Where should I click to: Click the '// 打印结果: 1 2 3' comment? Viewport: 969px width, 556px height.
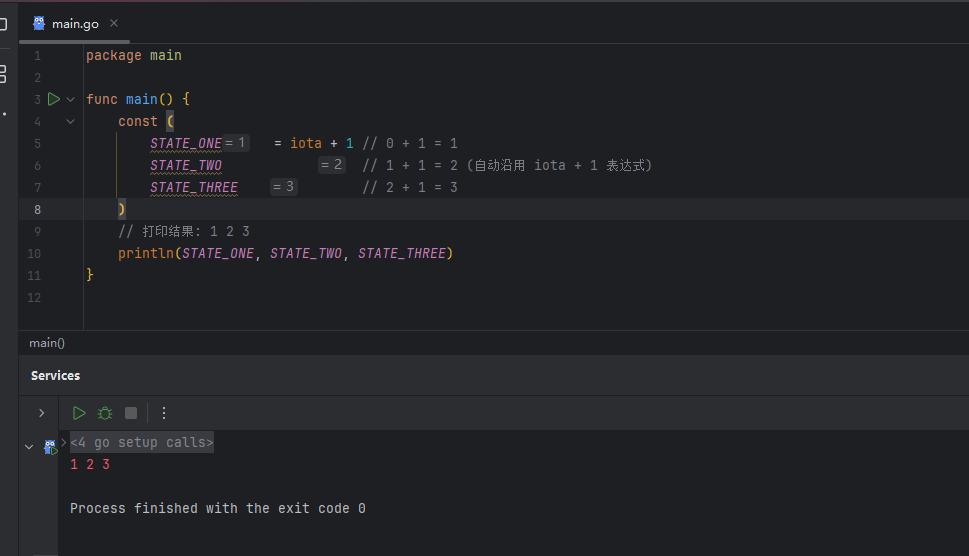(184, 231)
